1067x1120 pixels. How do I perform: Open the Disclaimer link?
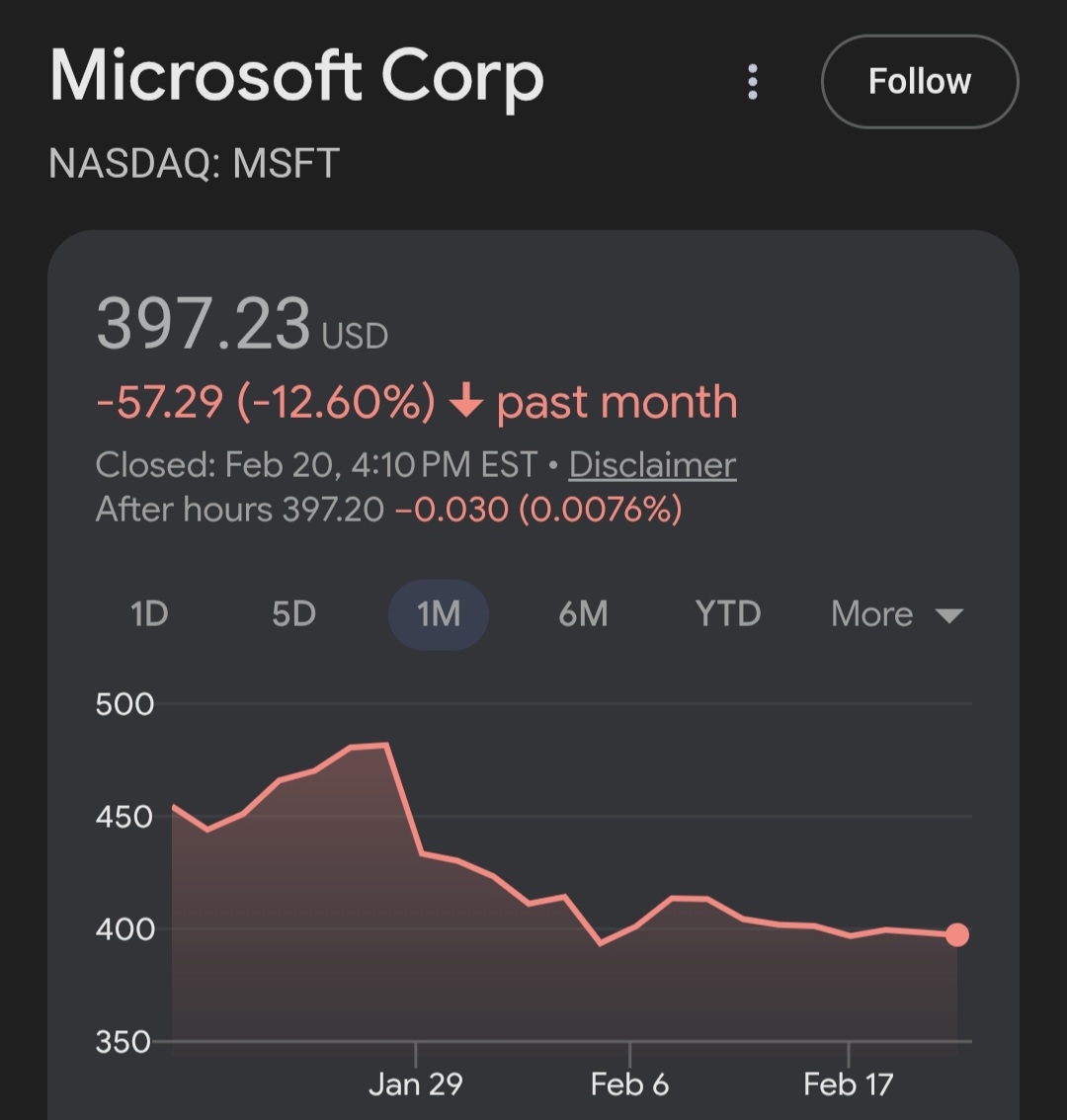click(652, 464)
